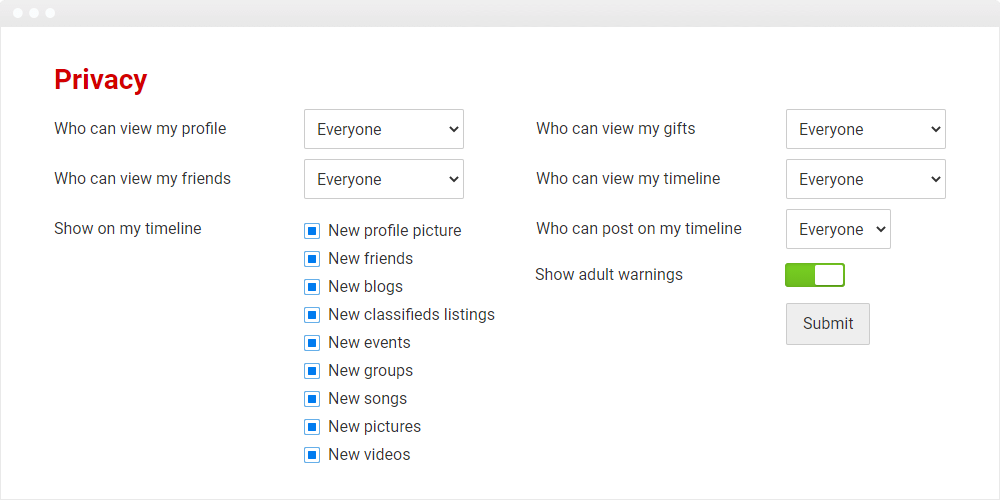Uncheck New pictures checkbox
Viewport: 1000px width, 500px height.
point(312,427)
